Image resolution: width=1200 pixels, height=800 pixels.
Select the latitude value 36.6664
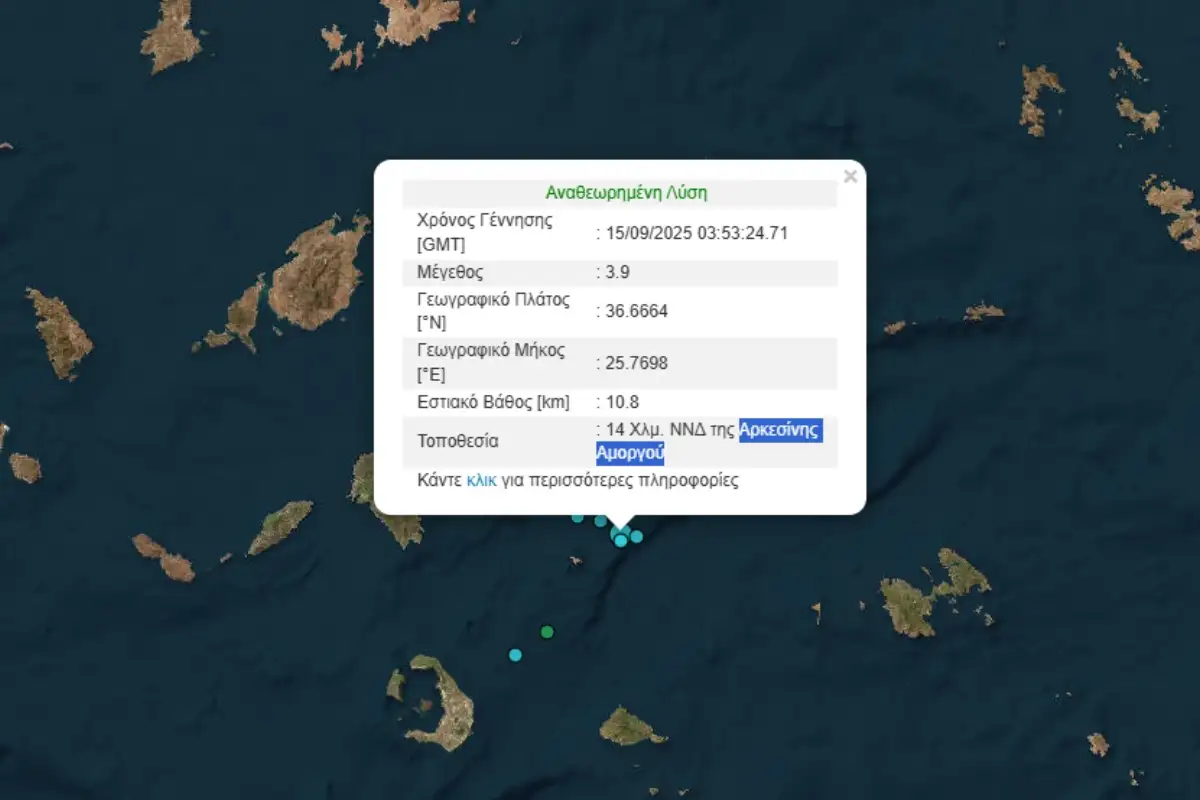pyautogui.click(x=634, y=311)
